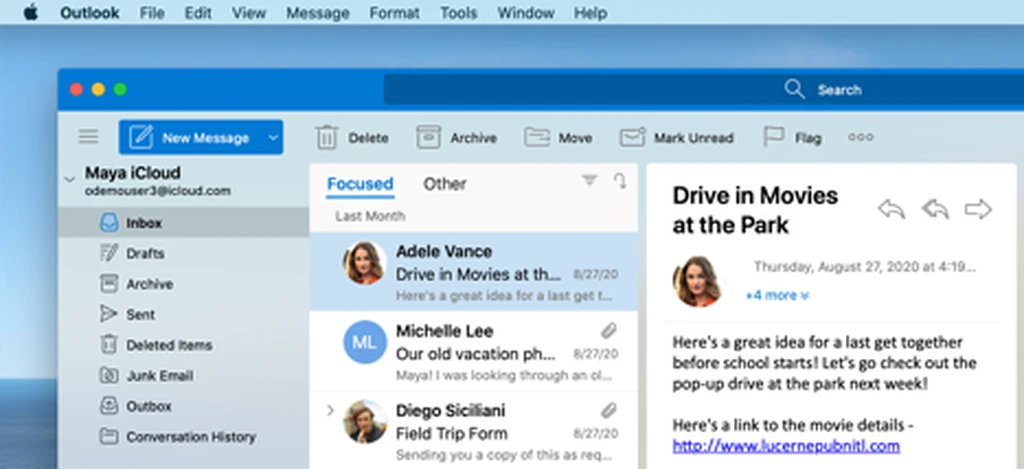Open the Edit menu
The height and width of the screenshot is (469, 1024).
tap(198, 12)
